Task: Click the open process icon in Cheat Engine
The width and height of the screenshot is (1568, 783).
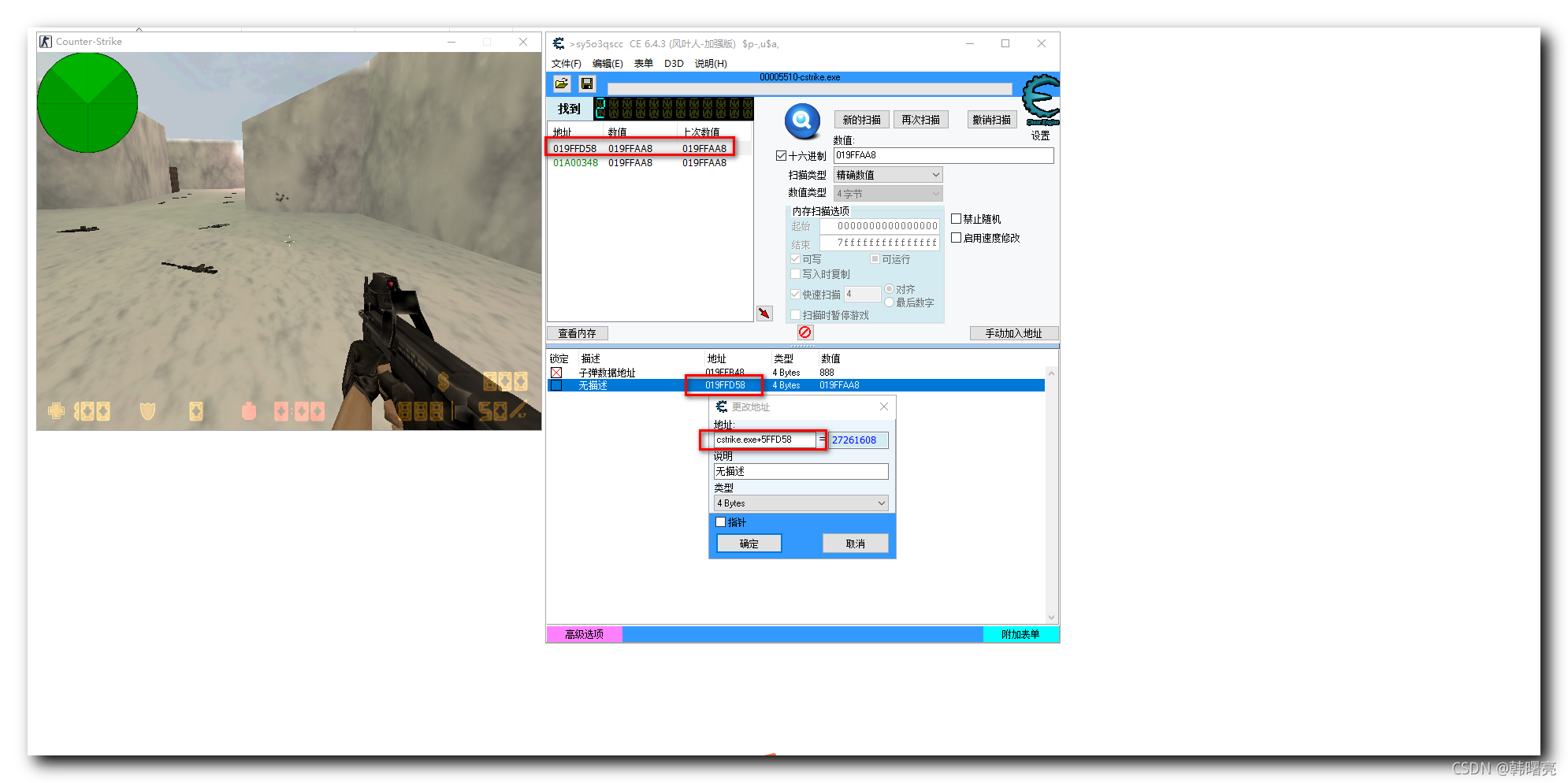Action: click(562, 83)
